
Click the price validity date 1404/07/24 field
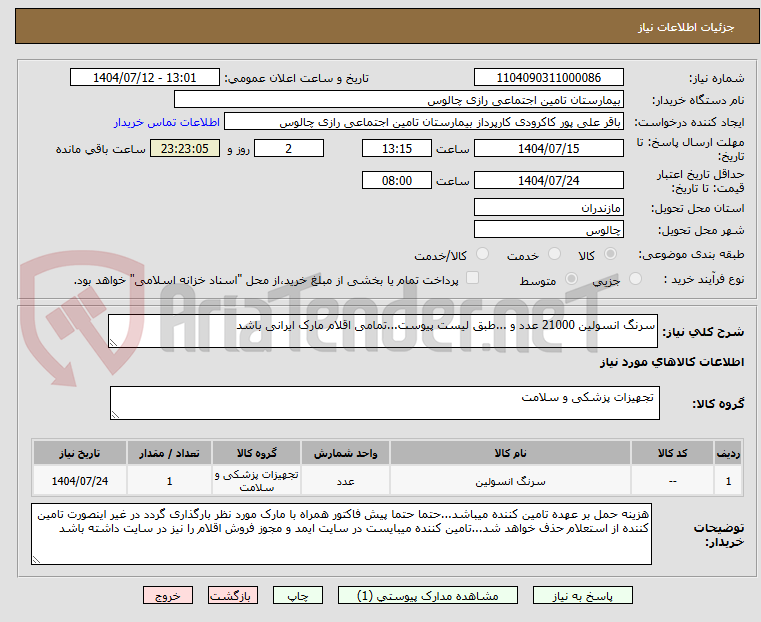click(x=548, y=180)
